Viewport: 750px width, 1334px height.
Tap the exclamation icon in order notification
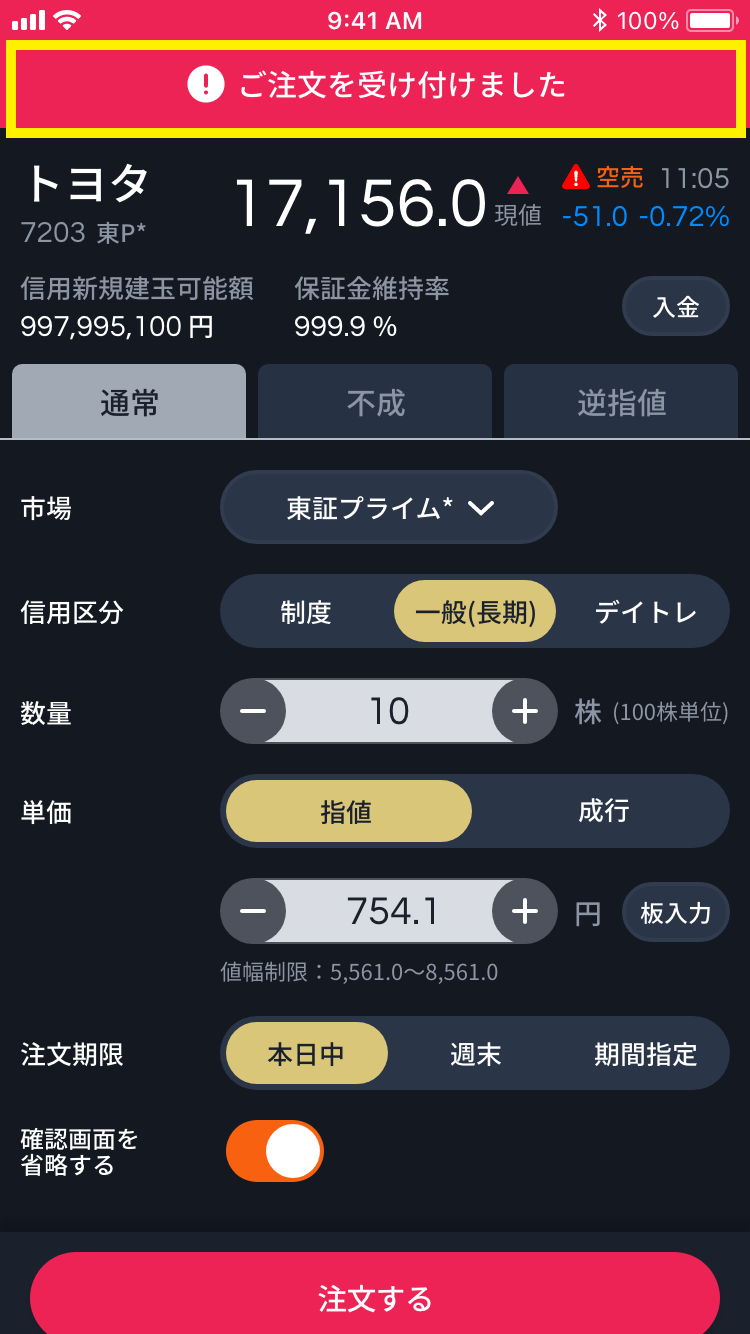(x=205, y=84)
